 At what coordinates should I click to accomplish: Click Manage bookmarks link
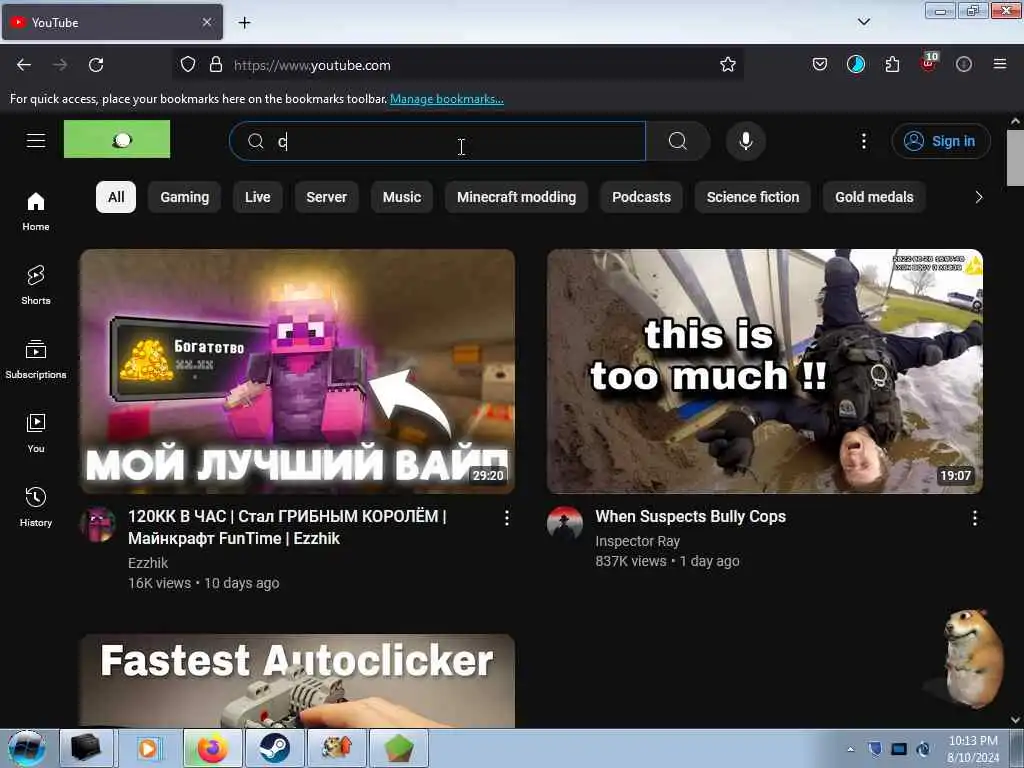coord(447,99)
